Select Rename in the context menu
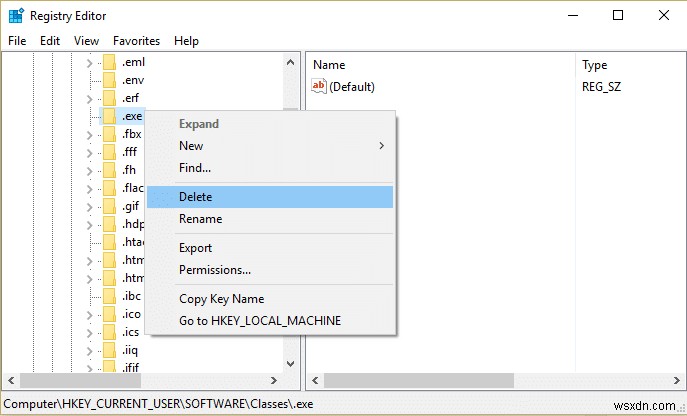Screen dimensions: 687x416 [200, 219]
